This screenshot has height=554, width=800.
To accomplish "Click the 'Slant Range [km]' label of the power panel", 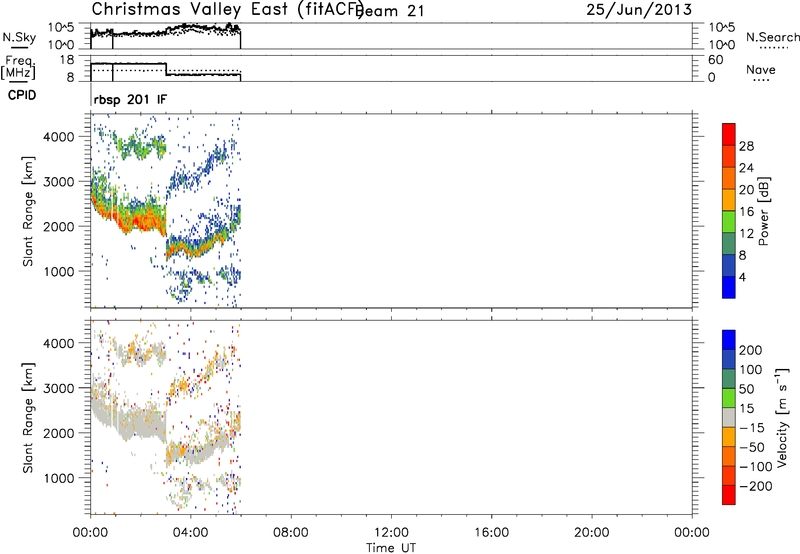I will click(x=28, y=211).
